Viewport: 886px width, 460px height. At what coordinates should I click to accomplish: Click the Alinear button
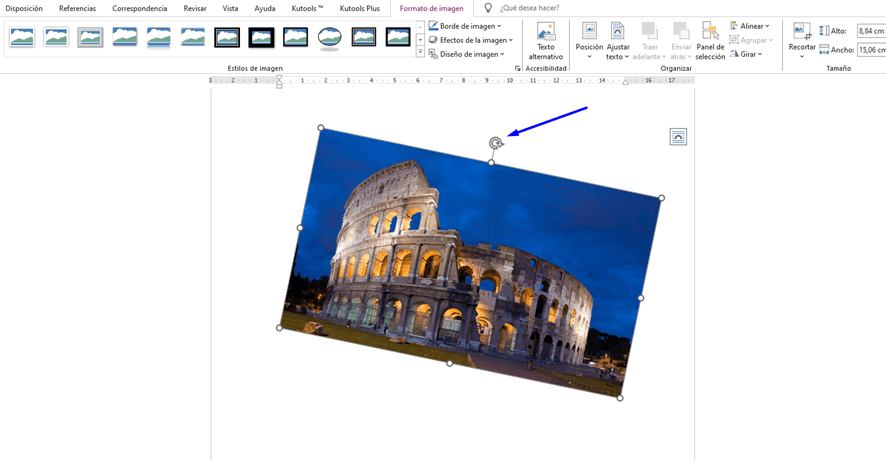click(x=750, y=26)
